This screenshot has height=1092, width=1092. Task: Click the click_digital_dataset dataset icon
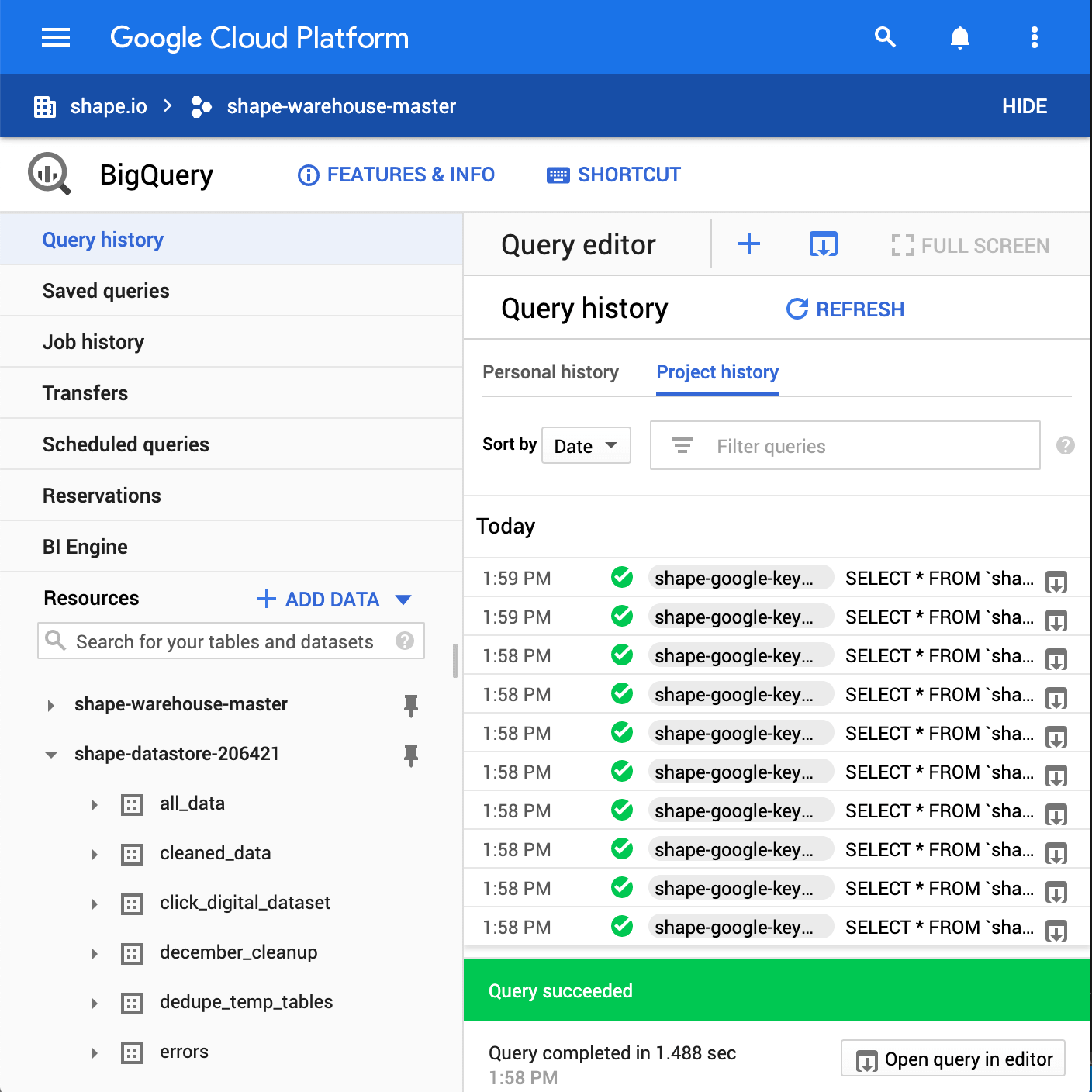pyautogui.click(x=132, y=904)
